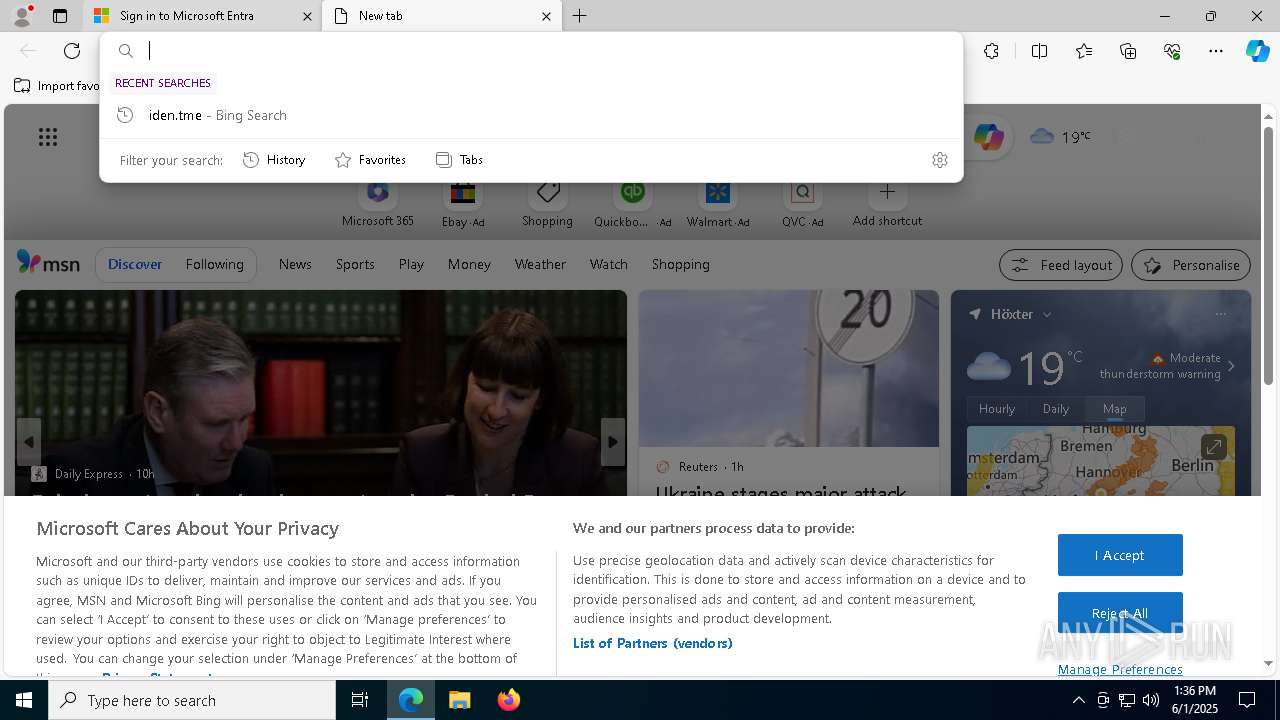
Task: Open the Import favorites bar item
Action: coord(57,86)
